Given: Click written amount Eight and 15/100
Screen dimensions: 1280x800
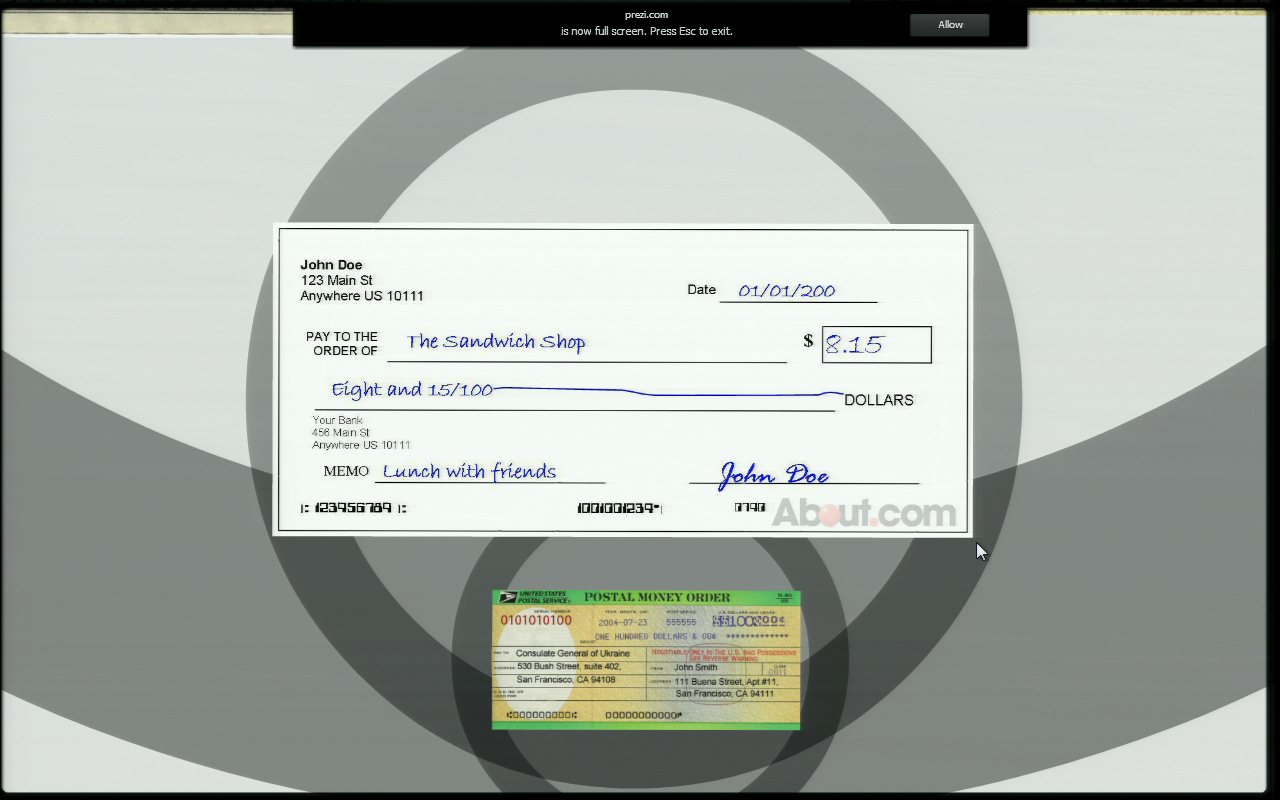Looking at the screenshot, I should (412, 389).
